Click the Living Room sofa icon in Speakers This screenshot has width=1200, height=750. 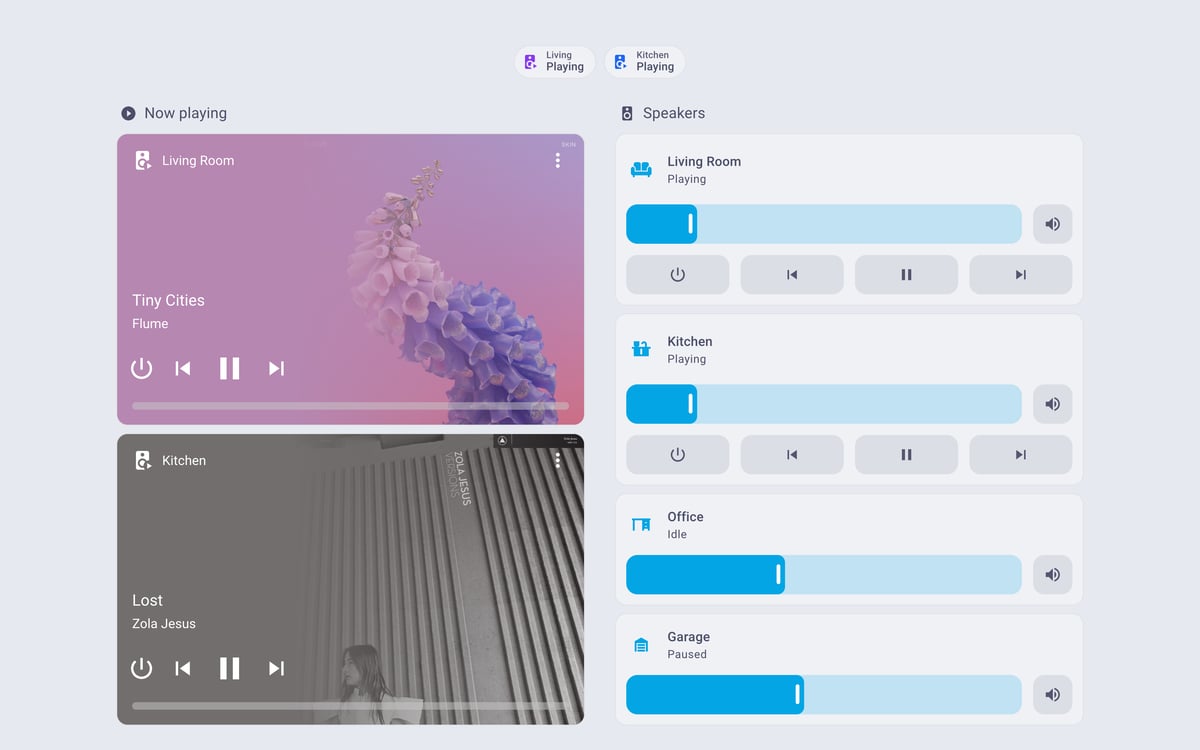[x=641, y=169]
